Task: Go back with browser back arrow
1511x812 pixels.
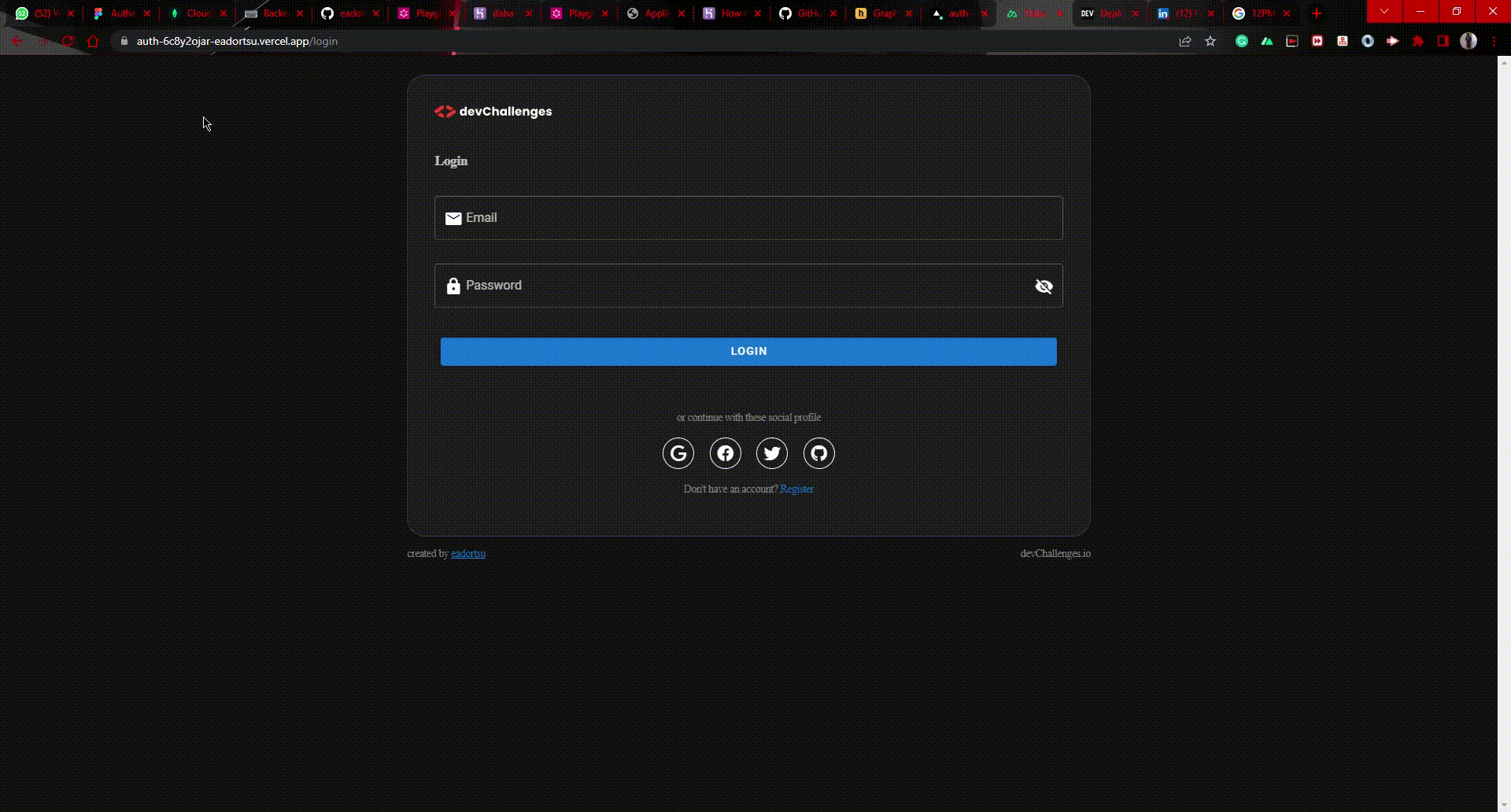Action: point(17,41)
